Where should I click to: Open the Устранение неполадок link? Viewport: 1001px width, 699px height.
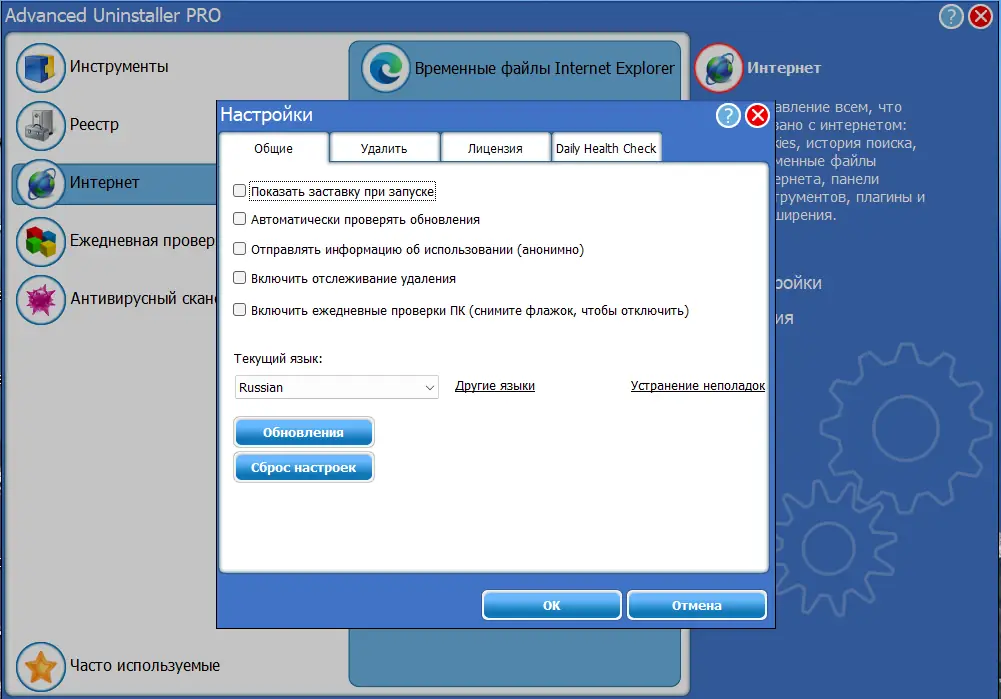point(698,386)
